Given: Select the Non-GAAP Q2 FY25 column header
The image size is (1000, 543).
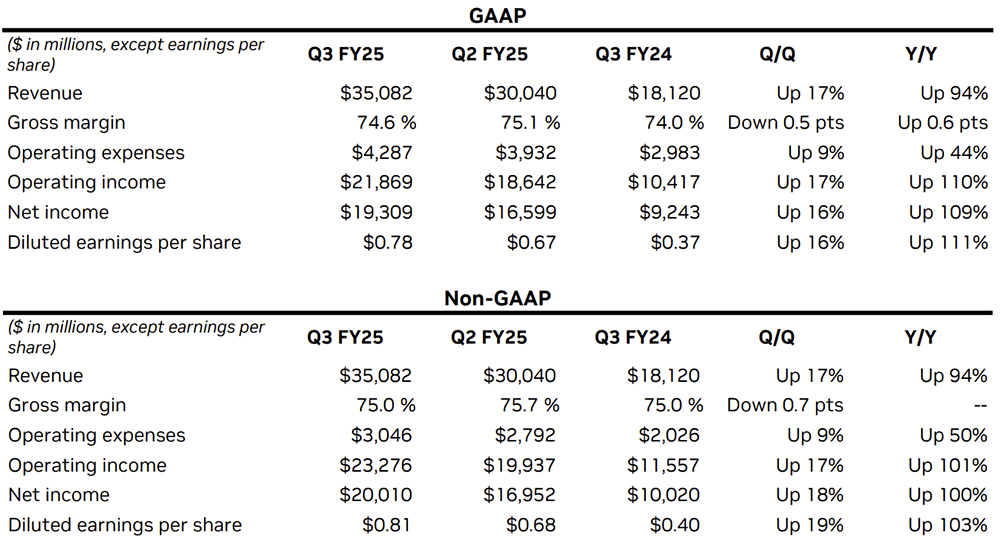Looking at the screenshot, I should [x=489, y=338].
